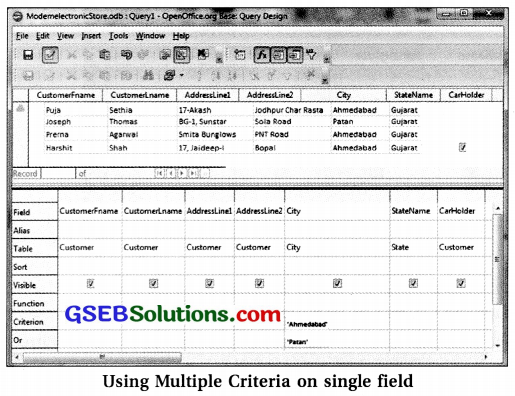Open the Refresh icon dropdown arrow
The height and width of the screenshot is (396, 515).
click(181, 75)
